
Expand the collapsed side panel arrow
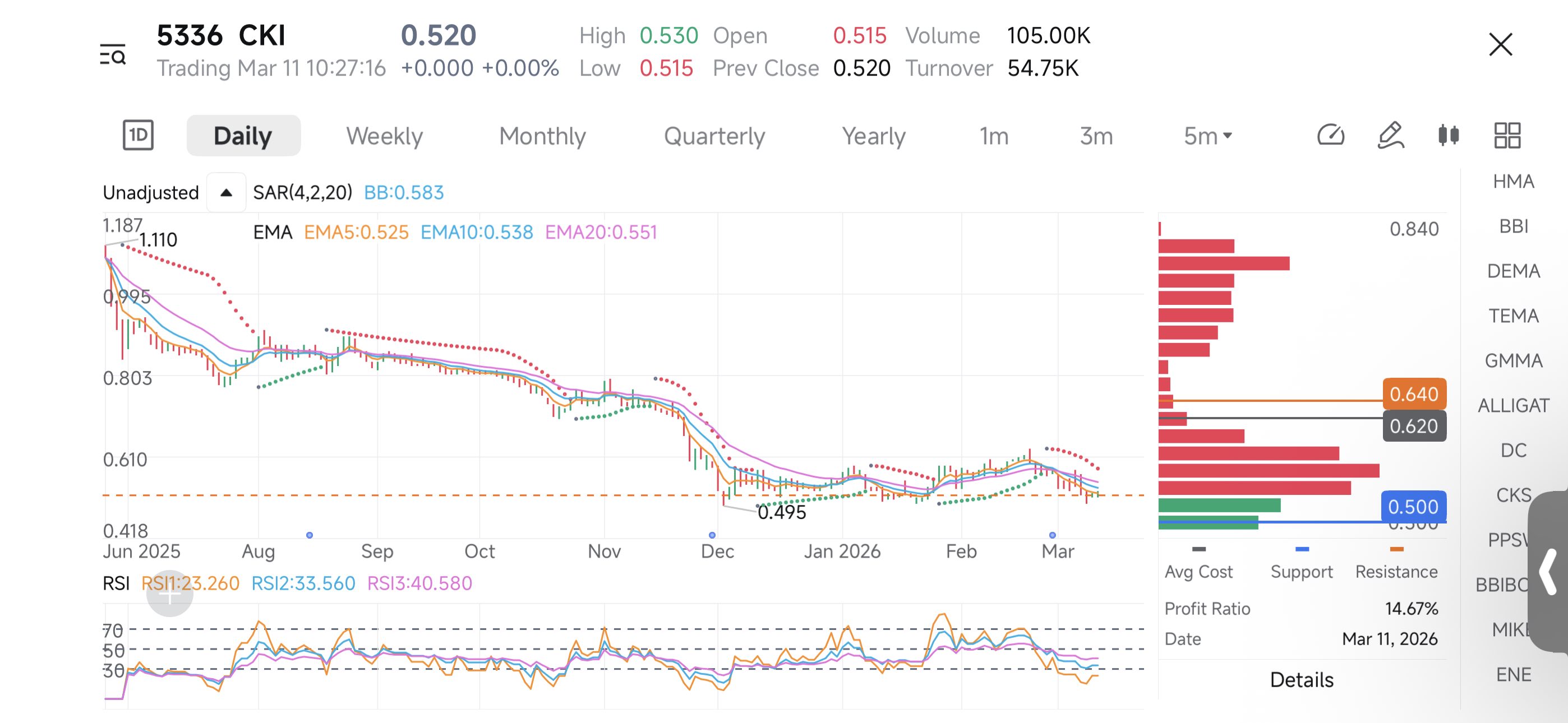point(1548,572)
